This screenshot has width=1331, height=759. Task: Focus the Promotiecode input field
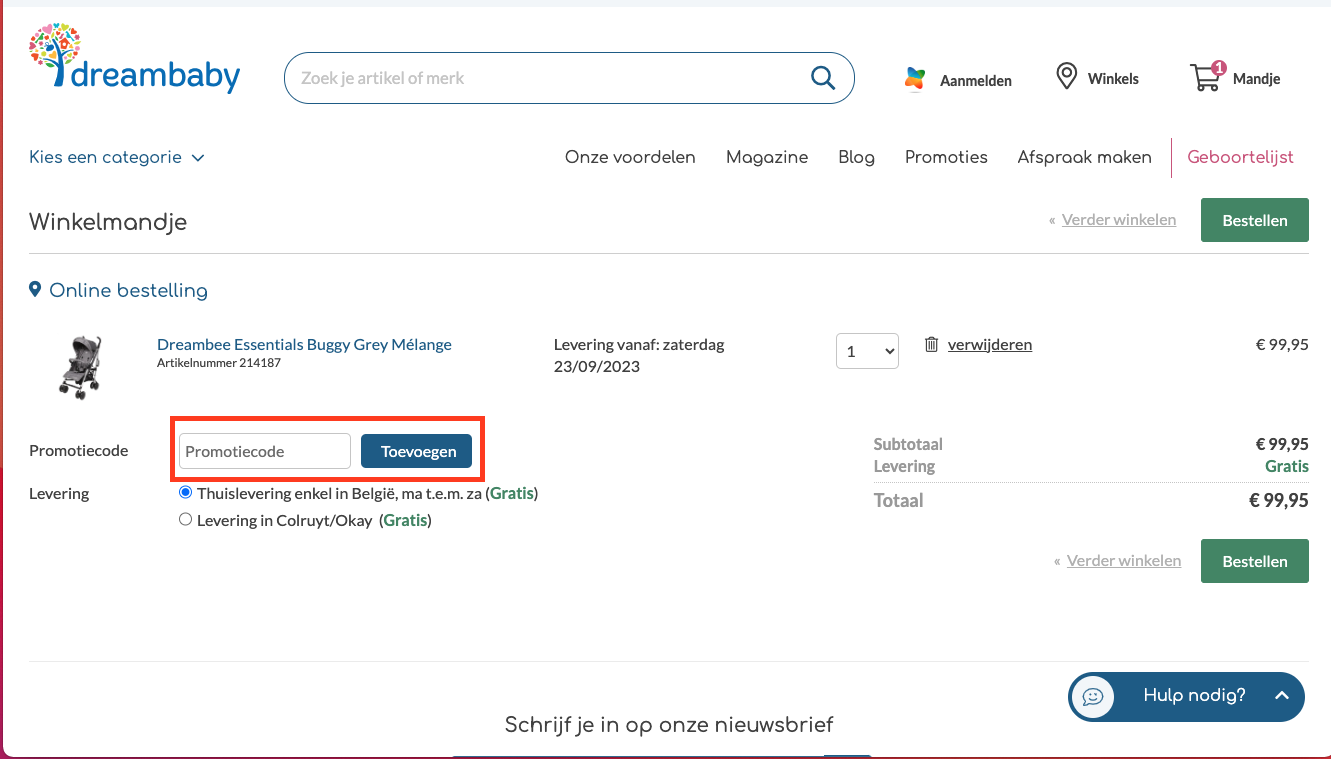click(x=265, y=451)
